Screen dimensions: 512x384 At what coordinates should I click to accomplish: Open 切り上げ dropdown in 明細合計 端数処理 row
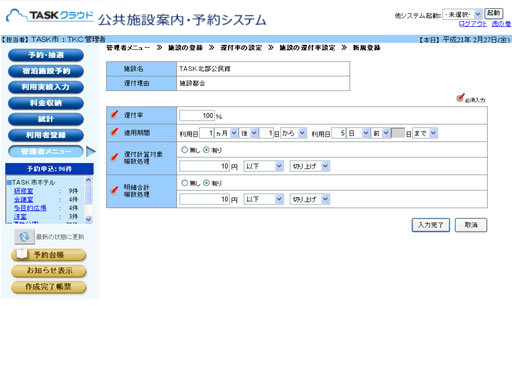pos(310,199)
